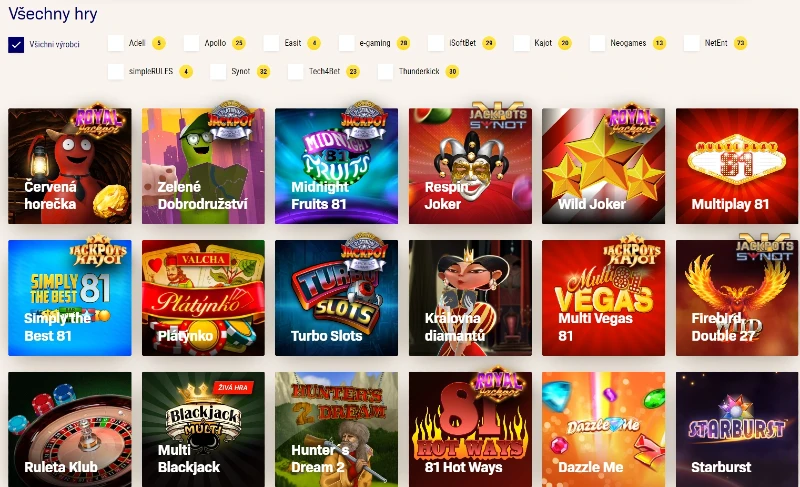Check the Thunderkick filter box
The height and width of the screenshot is (487, 800).
click(385, 71)
